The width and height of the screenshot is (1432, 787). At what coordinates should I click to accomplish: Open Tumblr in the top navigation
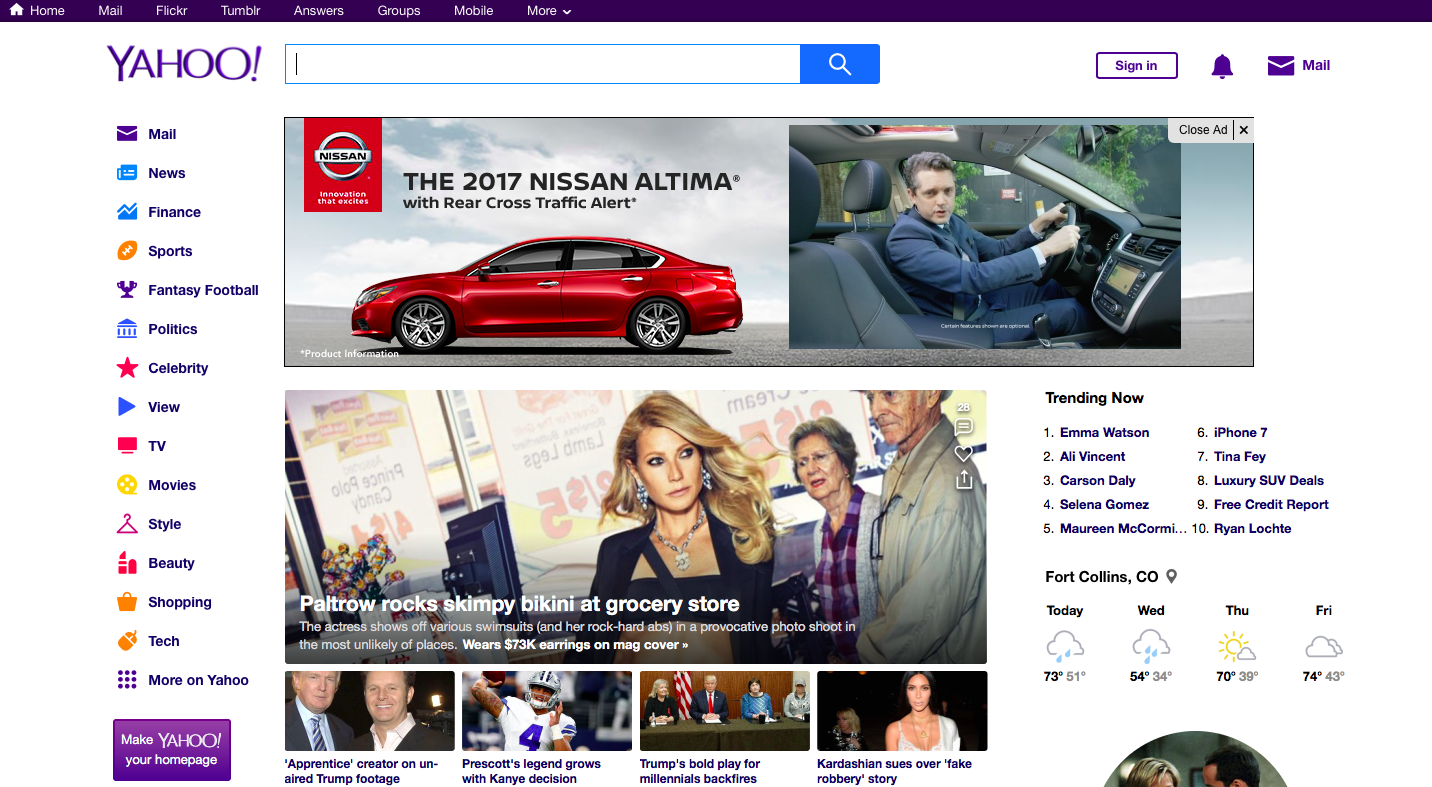[241, 11]
